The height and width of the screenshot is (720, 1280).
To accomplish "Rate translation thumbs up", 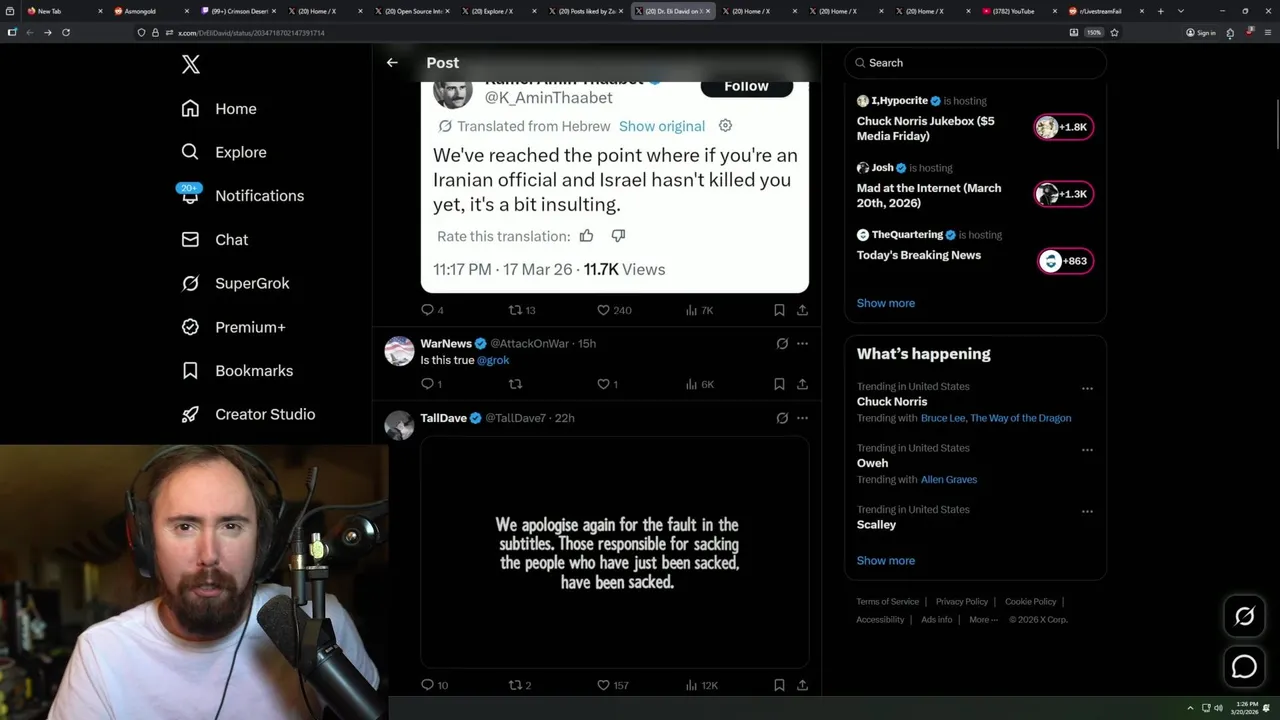I will coord(587,236).
